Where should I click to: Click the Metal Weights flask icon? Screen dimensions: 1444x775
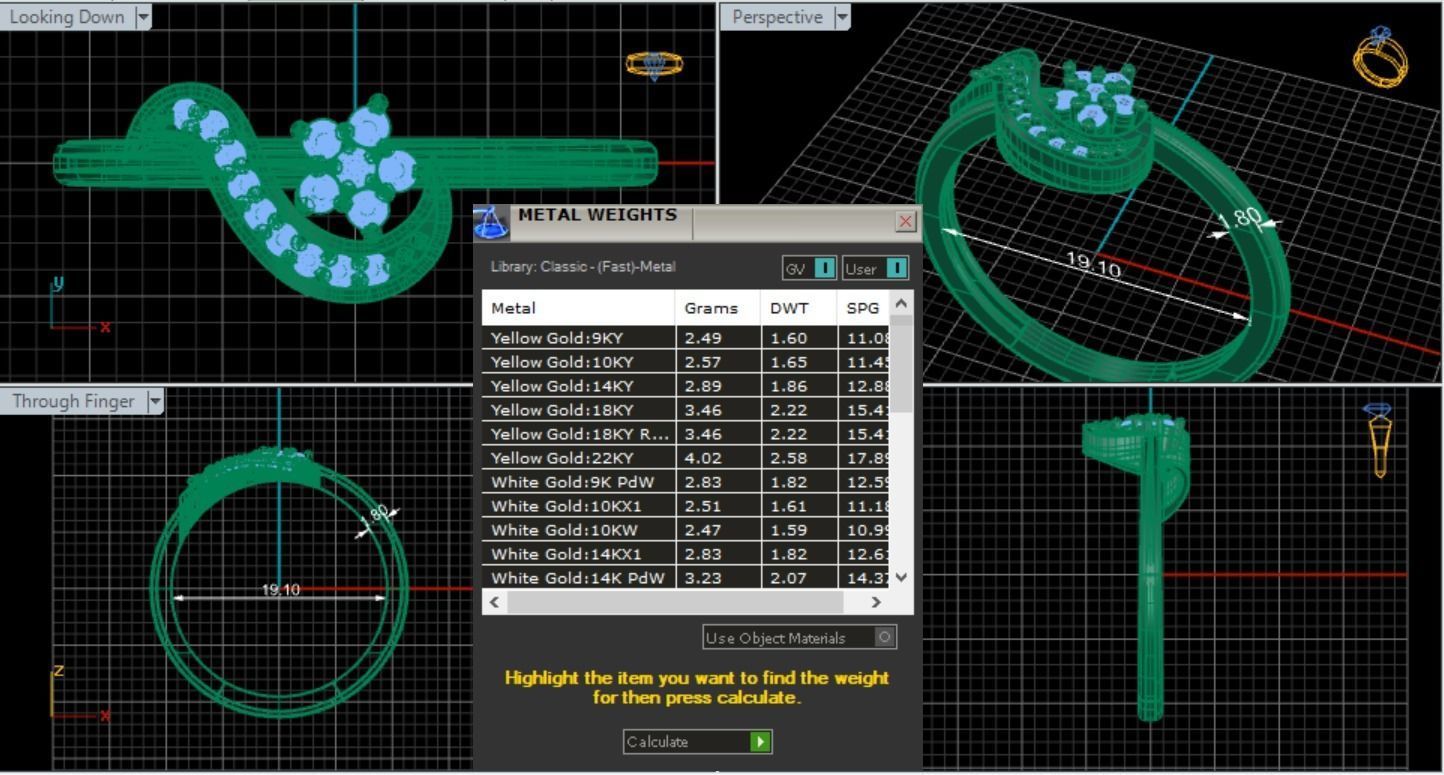pos(491,222)
